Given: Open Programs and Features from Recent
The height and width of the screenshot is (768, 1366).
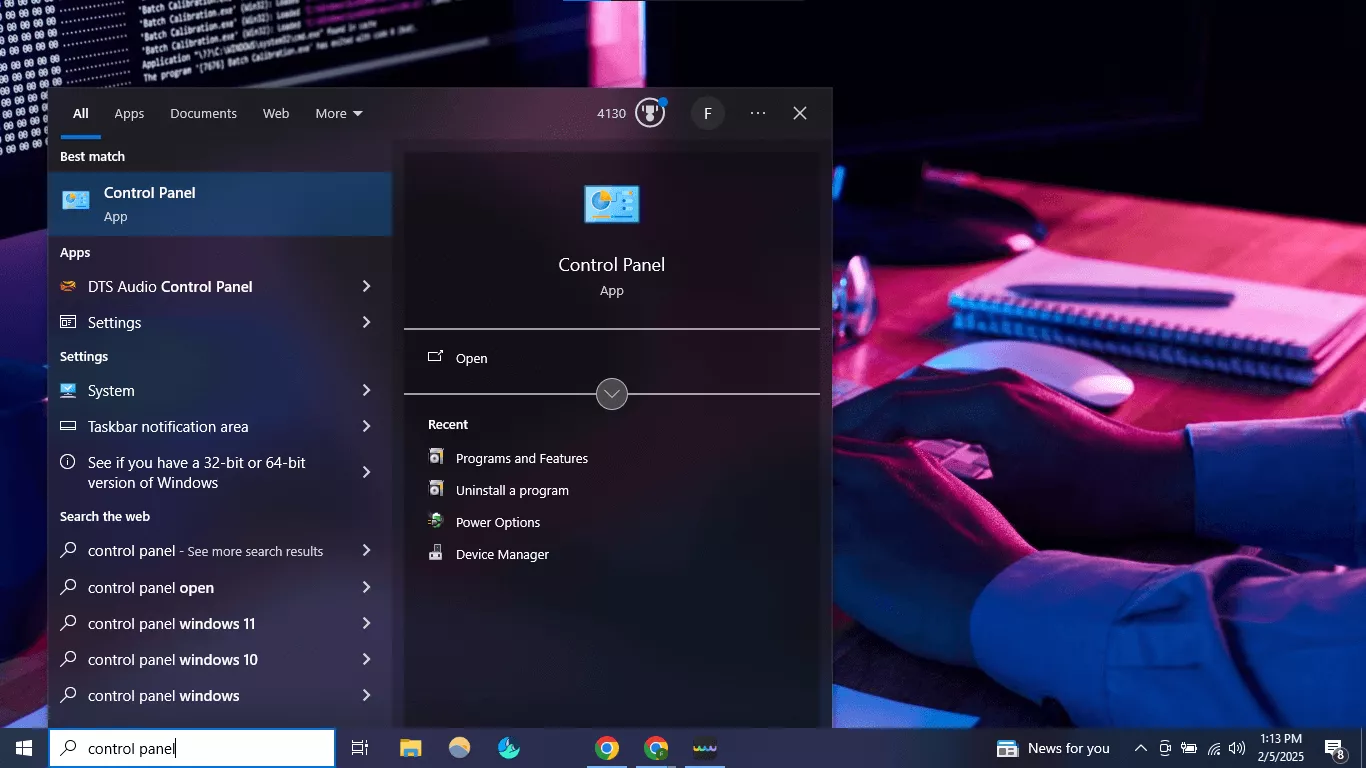Looking at the screenshot, I should 521,457.
